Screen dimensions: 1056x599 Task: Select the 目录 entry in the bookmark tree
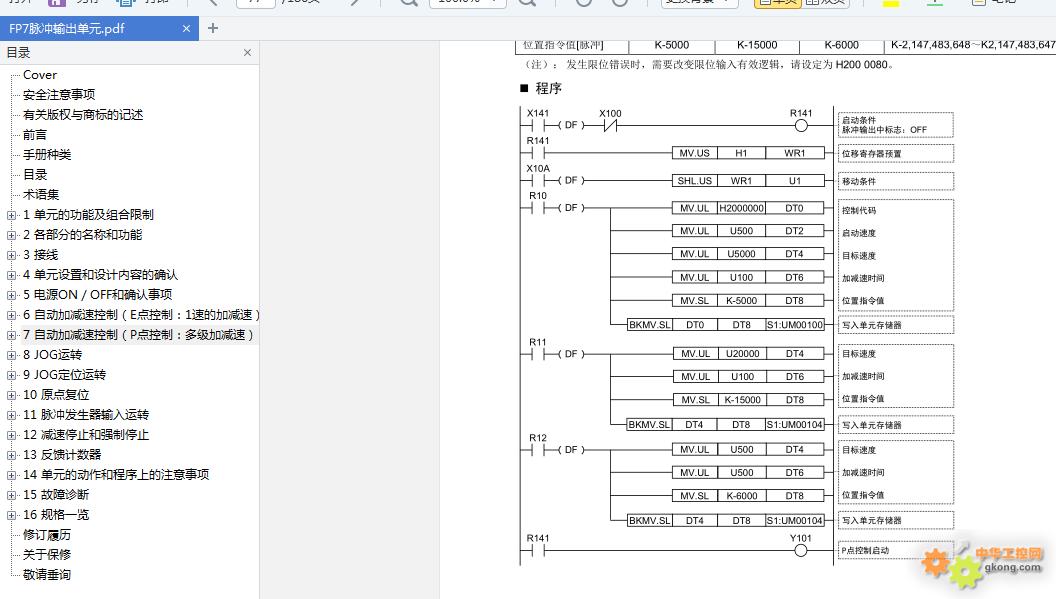tap(35, 175)
